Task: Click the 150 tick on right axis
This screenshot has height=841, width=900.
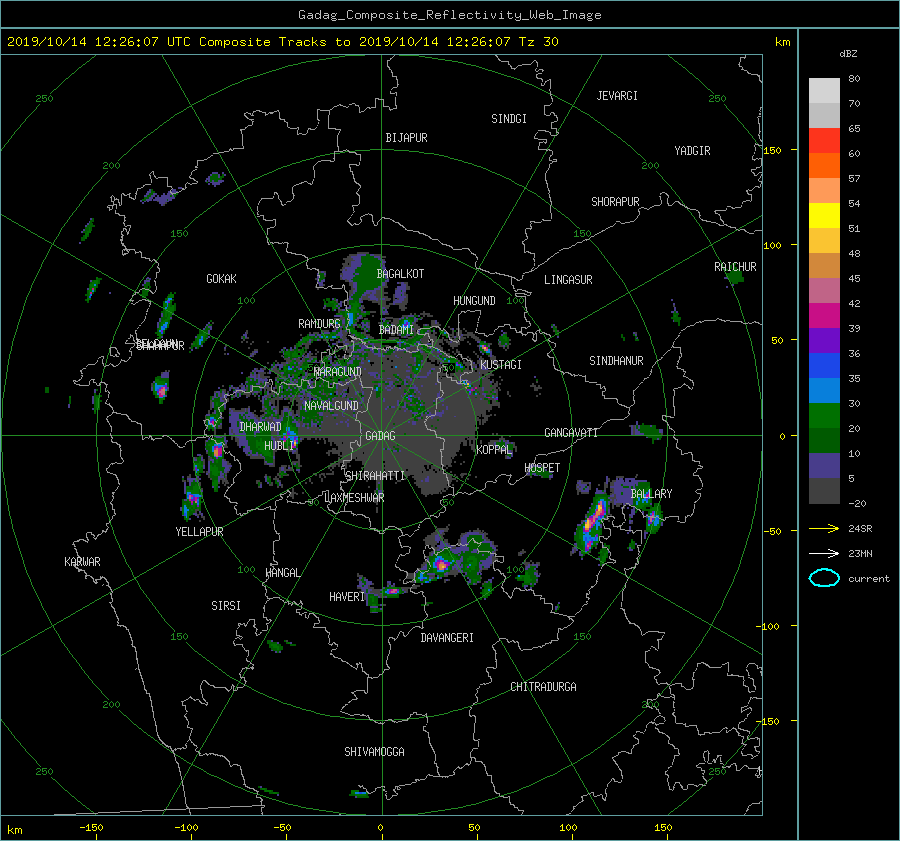Action: click(x=772, y=150)
